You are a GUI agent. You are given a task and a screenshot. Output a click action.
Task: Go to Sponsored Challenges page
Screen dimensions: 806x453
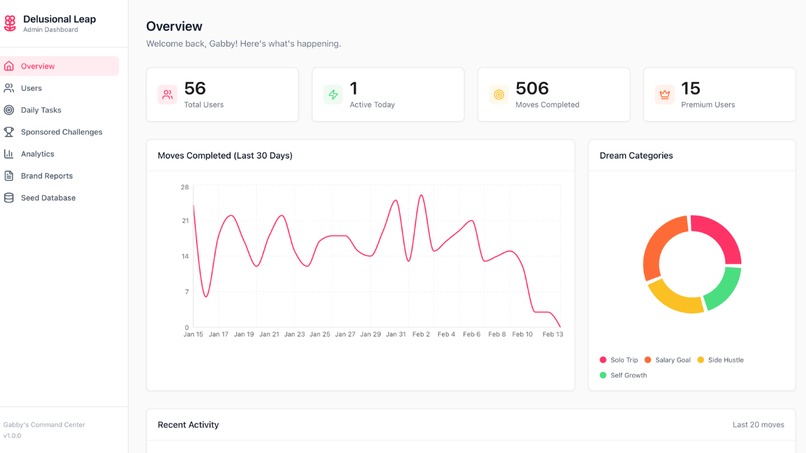[x=60, y=132]
